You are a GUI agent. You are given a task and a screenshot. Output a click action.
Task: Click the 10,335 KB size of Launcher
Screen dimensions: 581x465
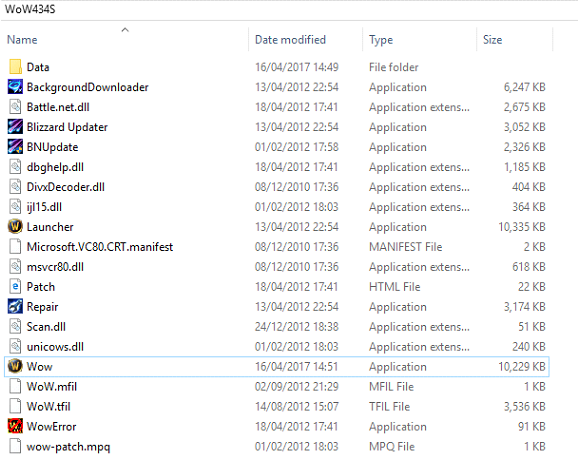coord(522,227)
